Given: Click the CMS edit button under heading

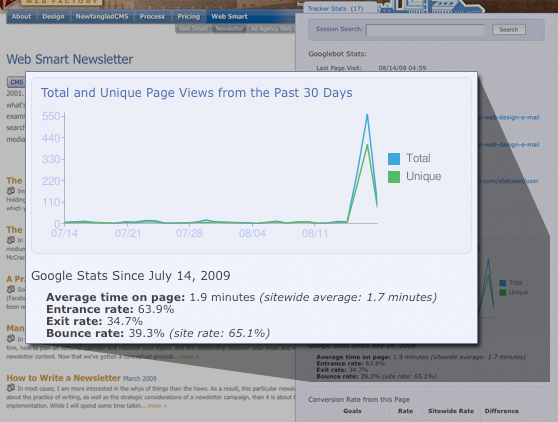Looking at the screenshot, I should (x=16, y=82).
